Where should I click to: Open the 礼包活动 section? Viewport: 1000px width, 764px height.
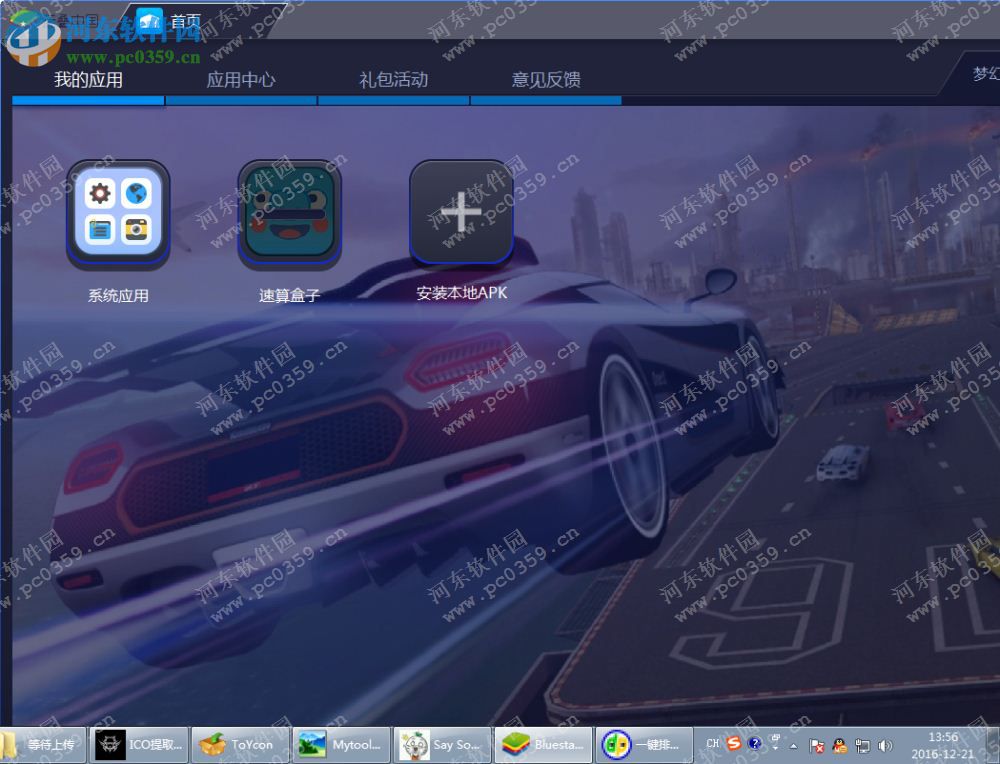394,81
